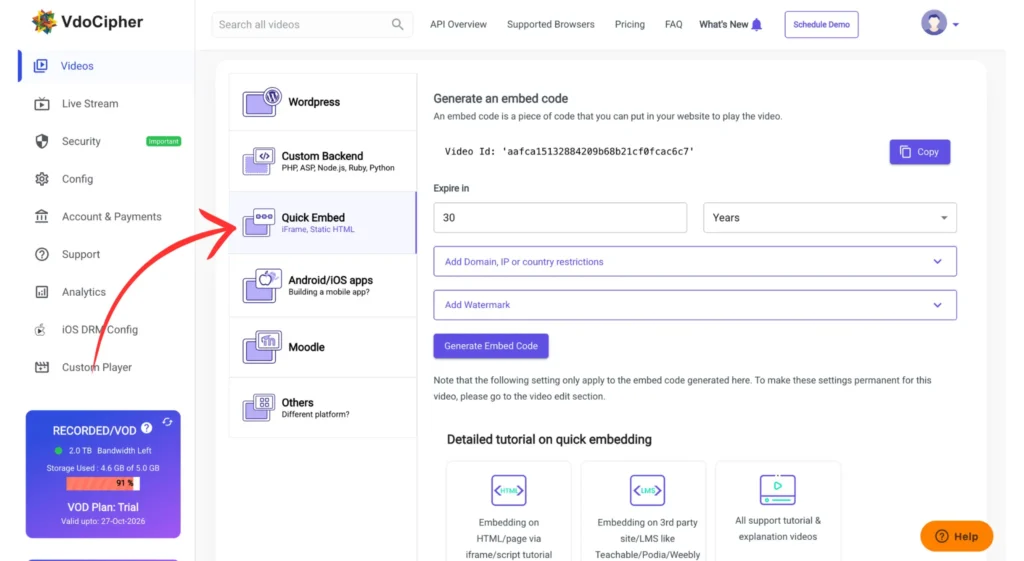Viewport: 1024px width, 561px height.
Task: Click the LMS embedding tutorial icon
Action: pos(647,490)
